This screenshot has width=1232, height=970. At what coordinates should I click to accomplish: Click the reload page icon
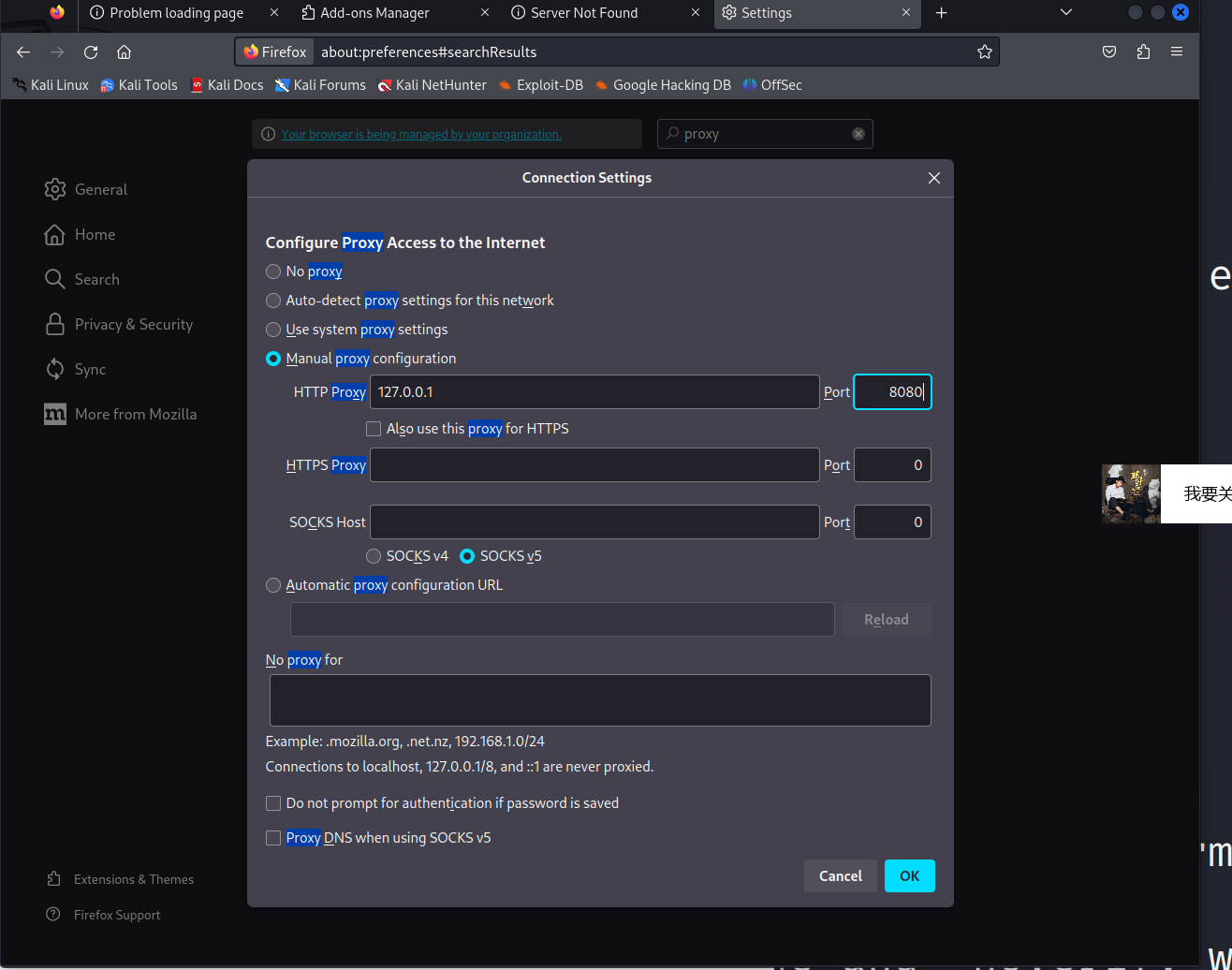point(91,52)
